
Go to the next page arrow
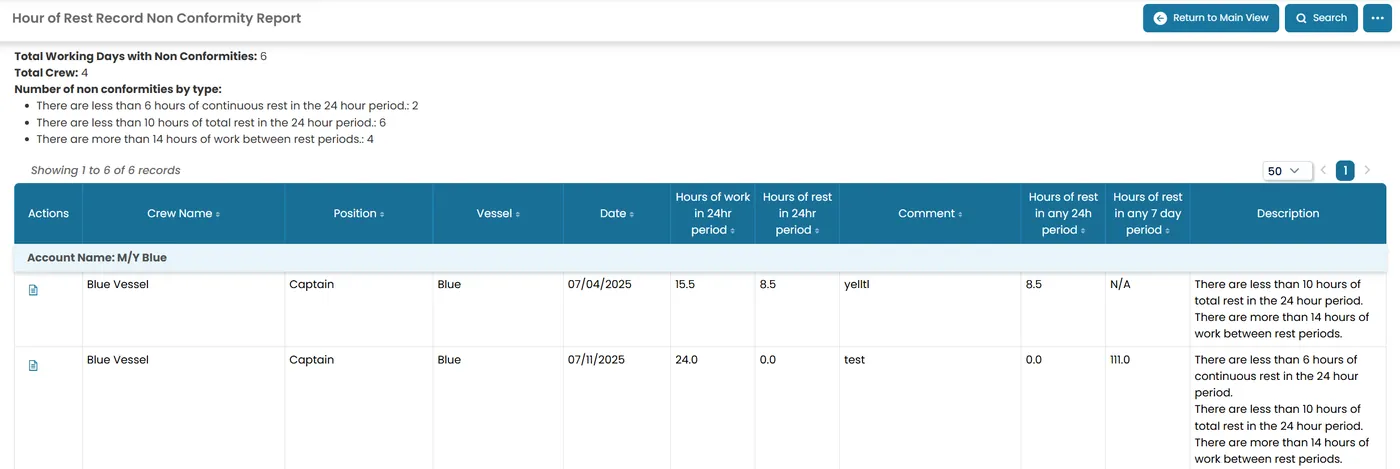[1367, 171]
